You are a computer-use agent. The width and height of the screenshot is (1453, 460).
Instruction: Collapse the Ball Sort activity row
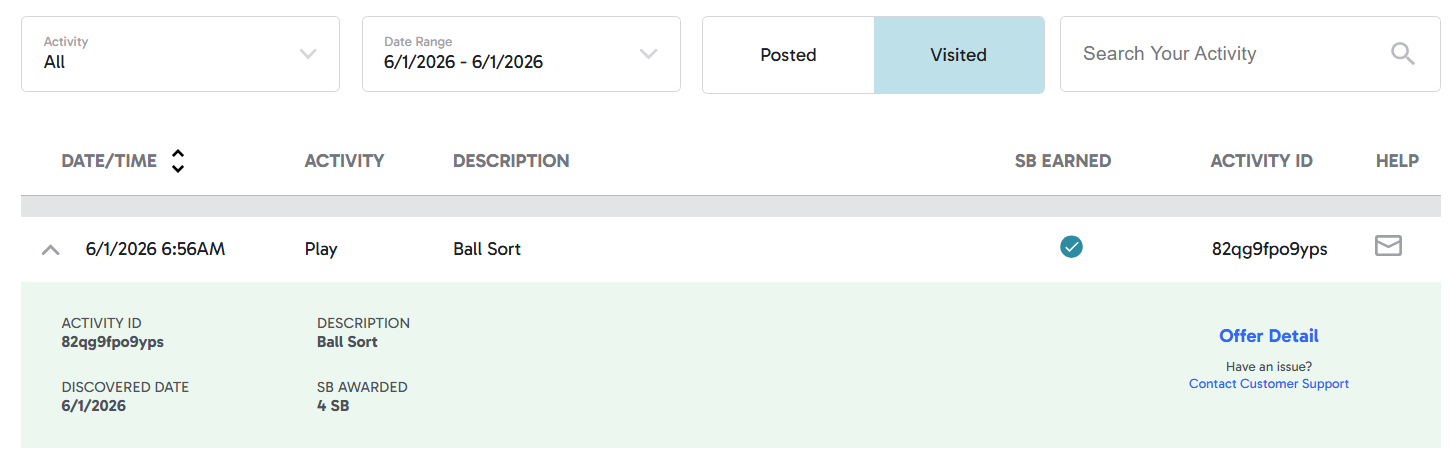click(50, 250)
